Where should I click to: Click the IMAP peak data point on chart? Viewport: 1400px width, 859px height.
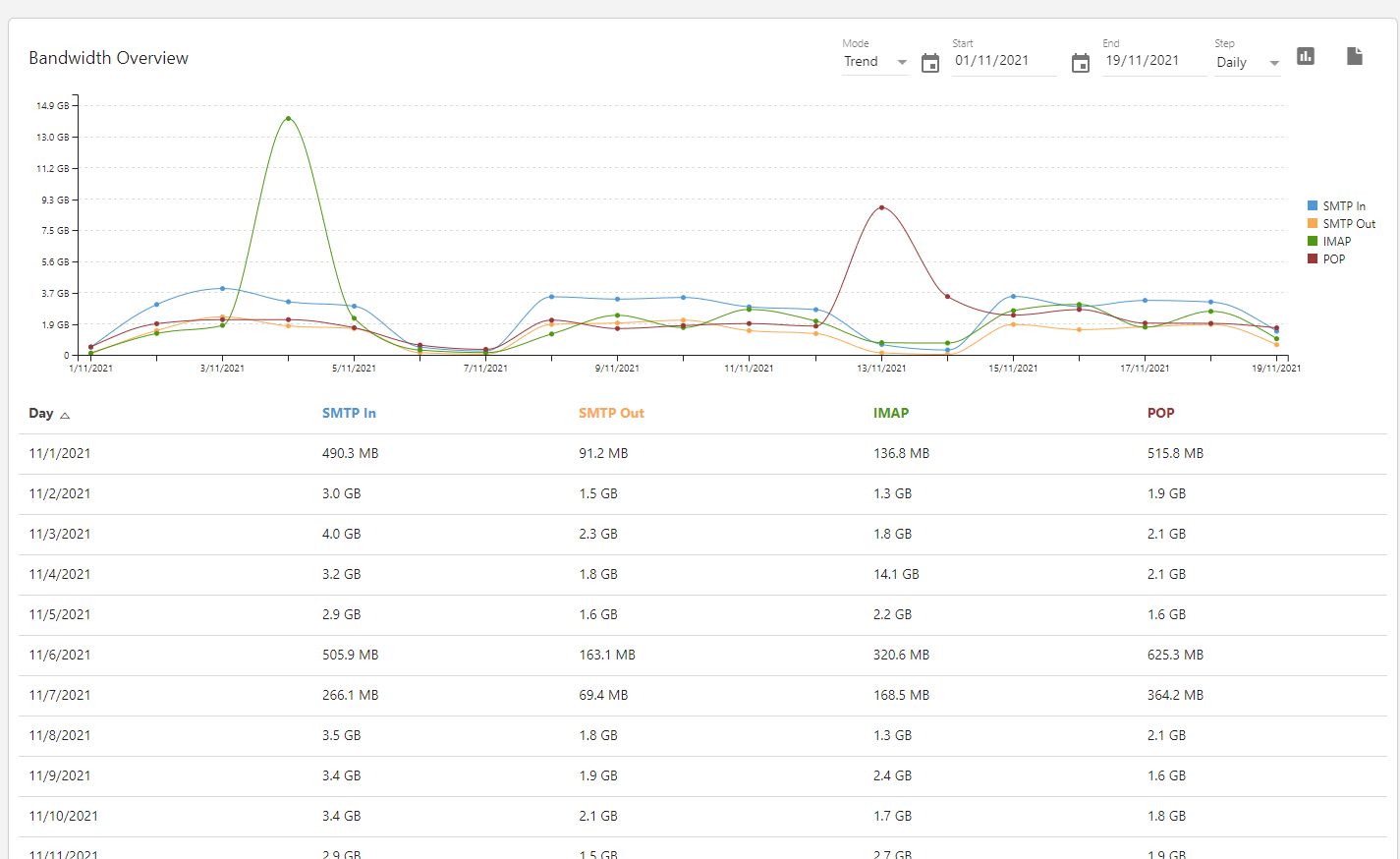[288, 118]
